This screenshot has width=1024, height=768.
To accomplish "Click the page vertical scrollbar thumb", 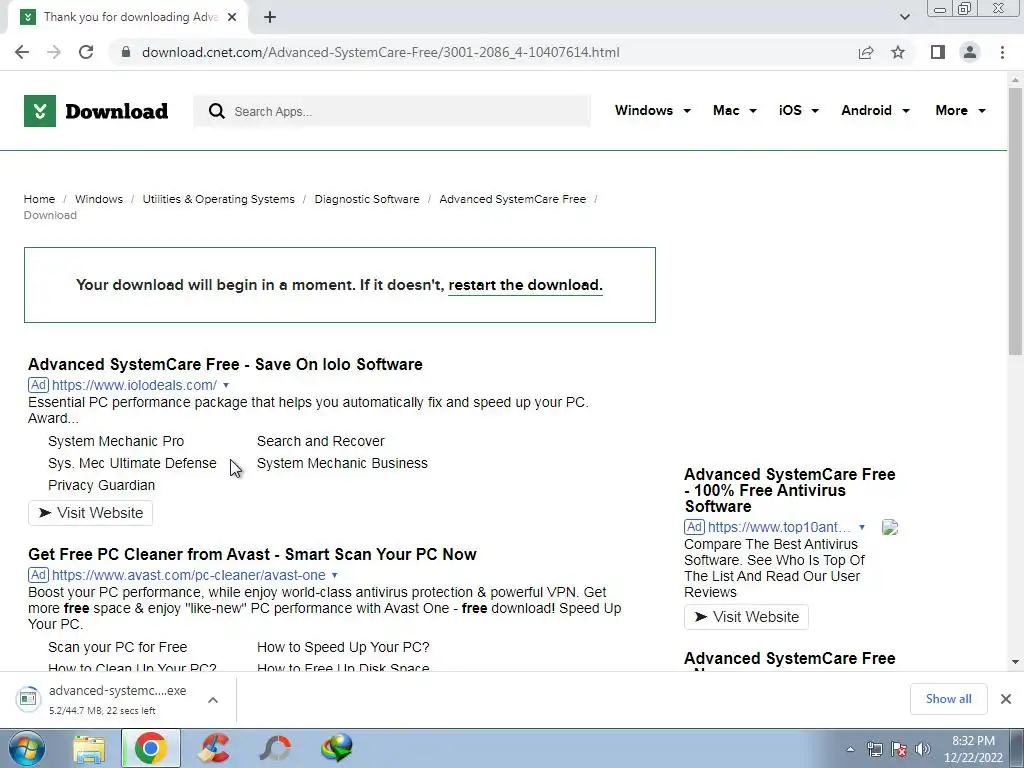I will point(1015,222).
